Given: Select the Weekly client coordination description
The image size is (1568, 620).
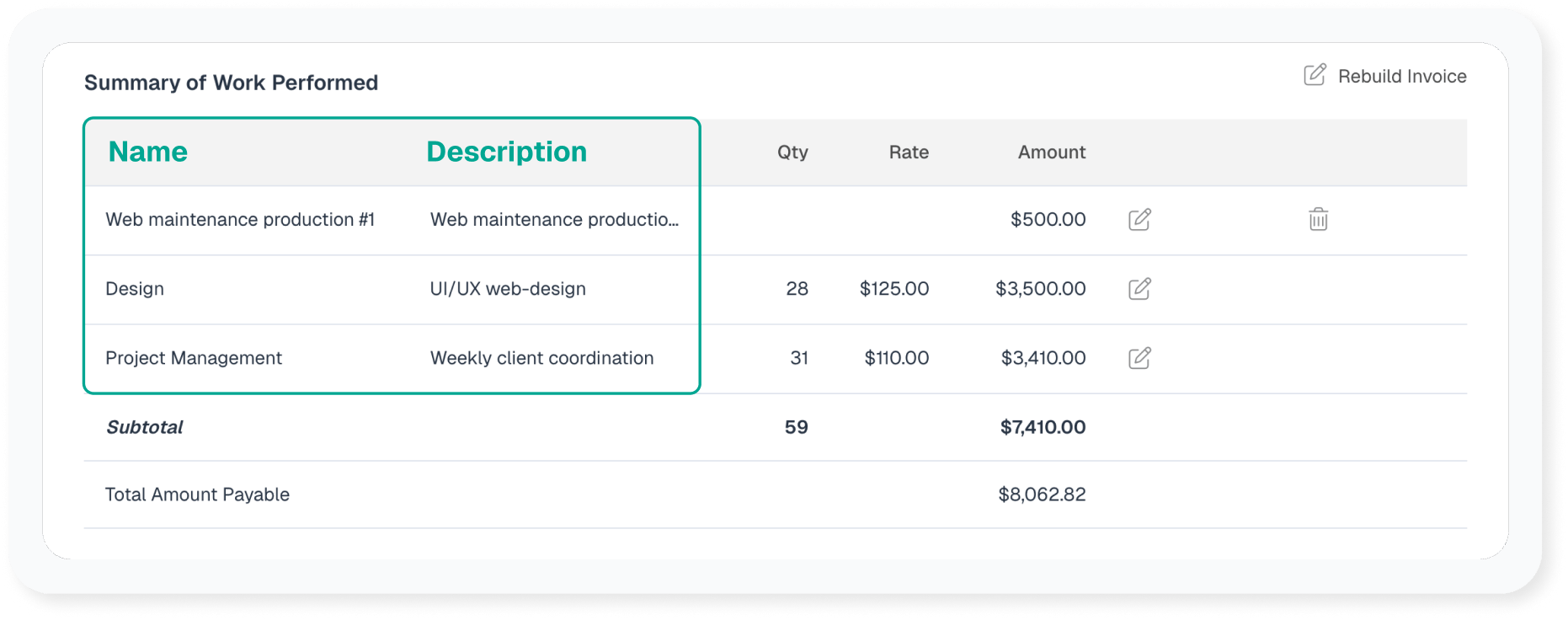Looking at the screenshot, I should click(541, 358).
